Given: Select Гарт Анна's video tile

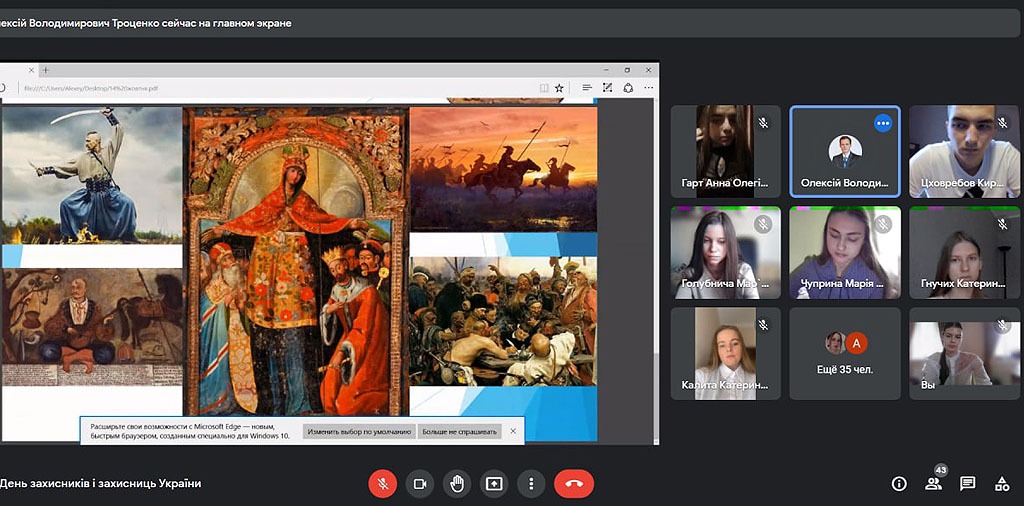Looking at the screenshot, I should tap(725, 151).
